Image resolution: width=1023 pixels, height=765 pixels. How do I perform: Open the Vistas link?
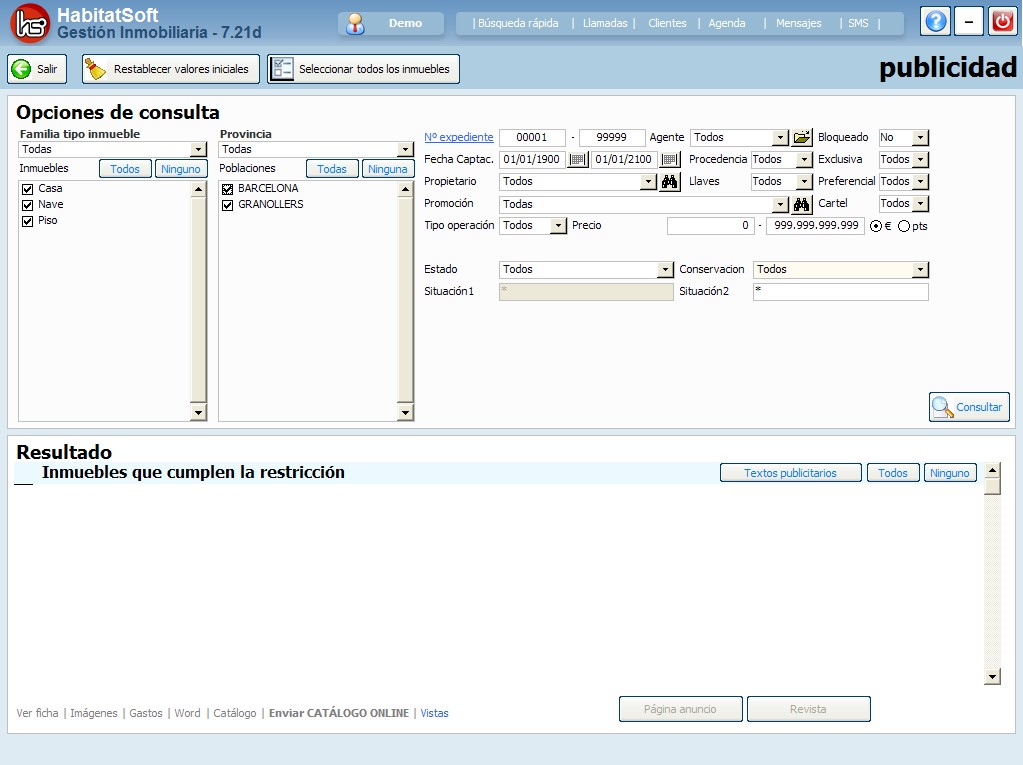435,713
